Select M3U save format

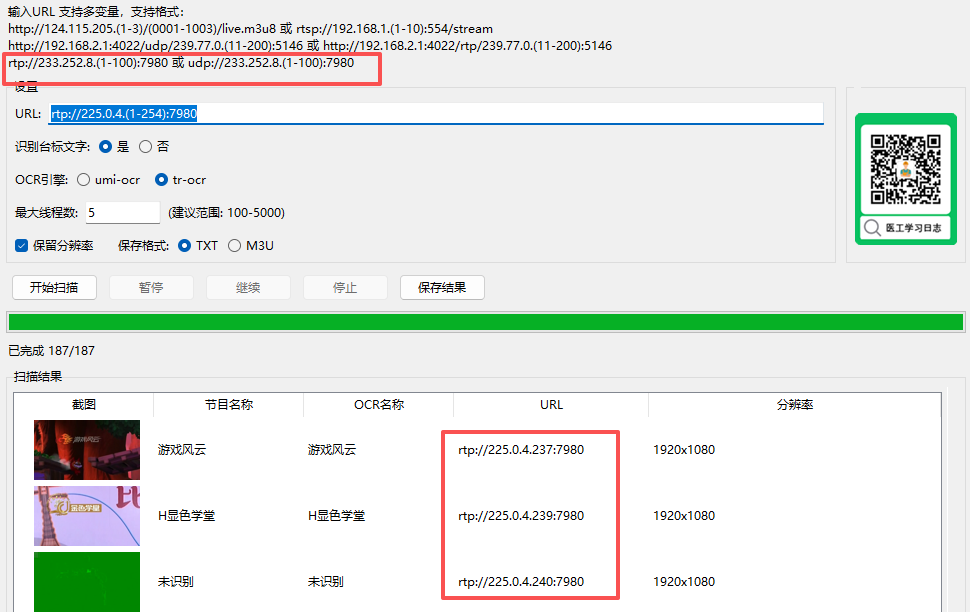[235, 245]
